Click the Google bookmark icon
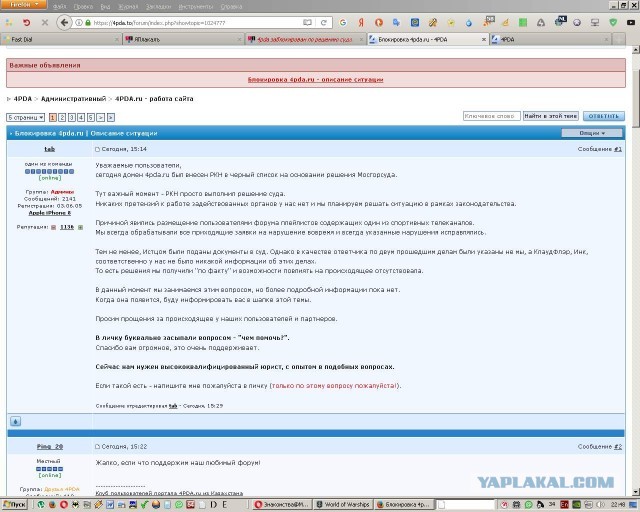 tap(343, 23)
